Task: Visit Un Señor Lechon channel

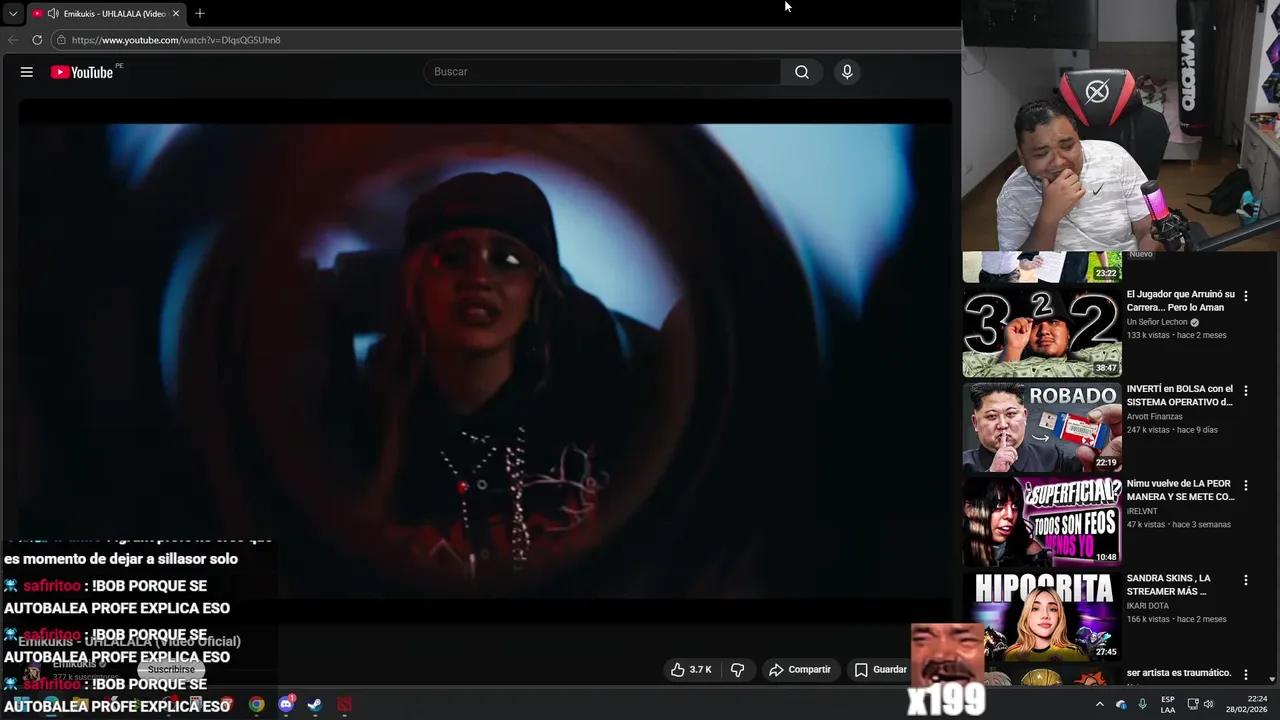Action: (1157, 322)
